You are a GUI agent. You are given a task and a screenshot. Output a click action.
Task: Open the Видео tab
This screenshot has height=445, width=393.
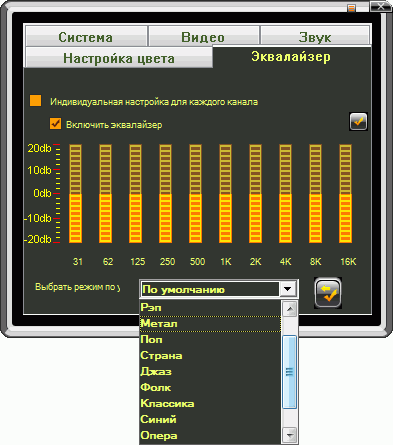pyautogui.click(x=204, y=36)
